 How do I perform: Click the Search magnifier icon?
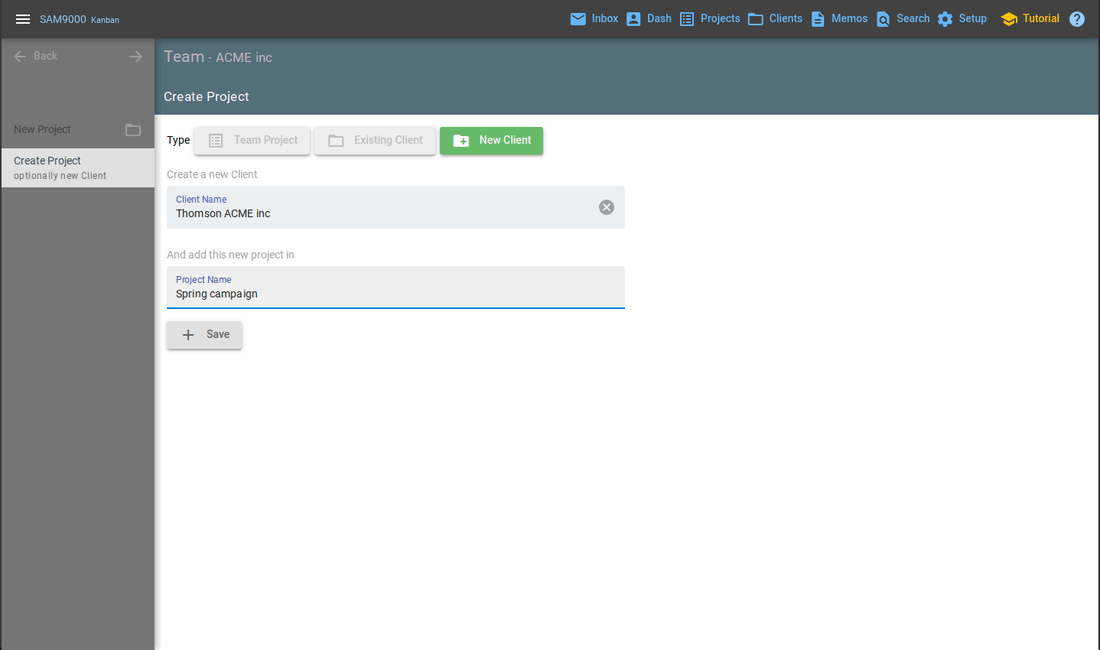click(x=883, y=19)
